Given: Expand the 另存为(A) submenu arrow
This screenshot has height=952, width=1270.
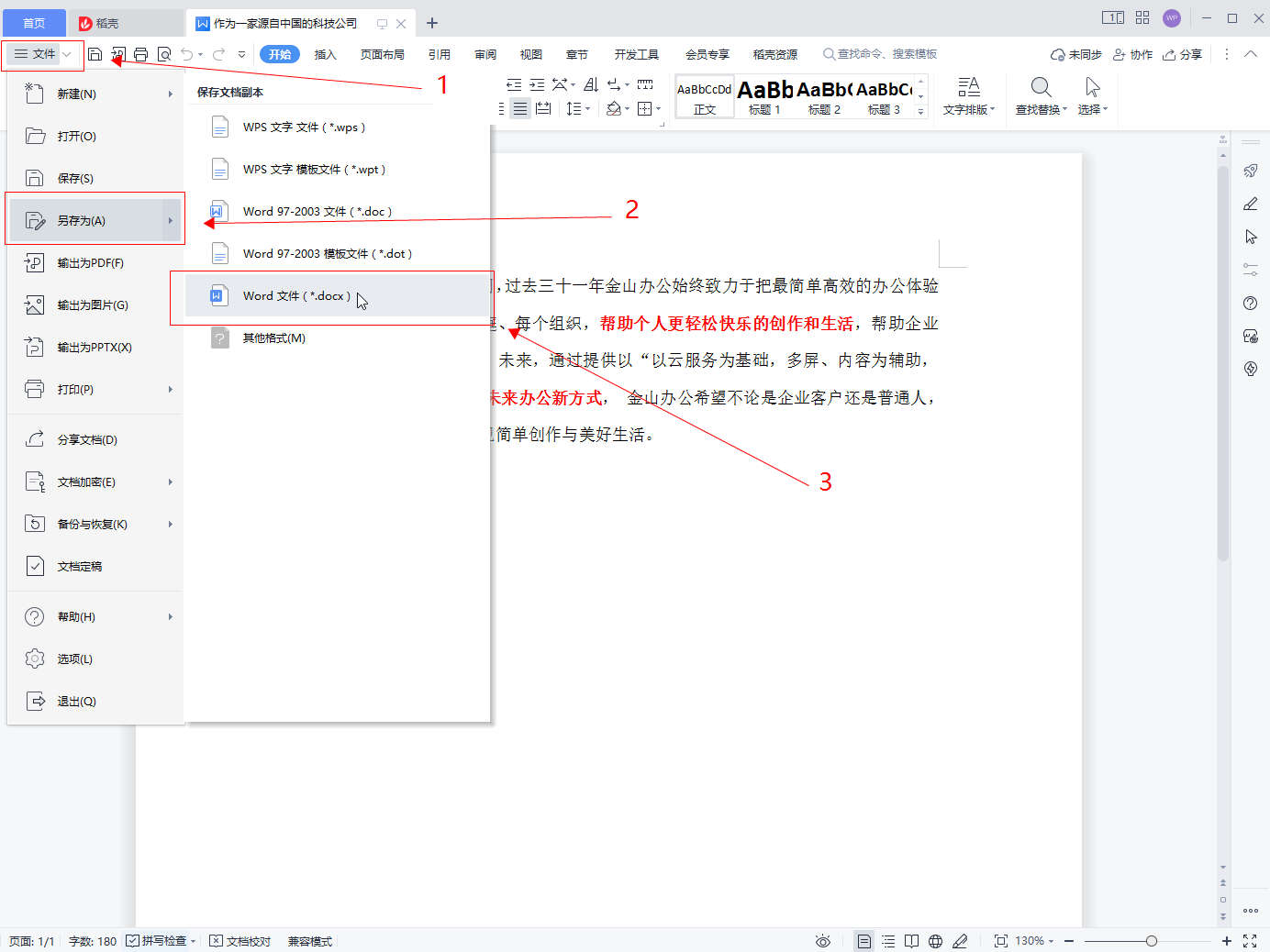Looking at the screenshot, I should click(x=171, y=220).
